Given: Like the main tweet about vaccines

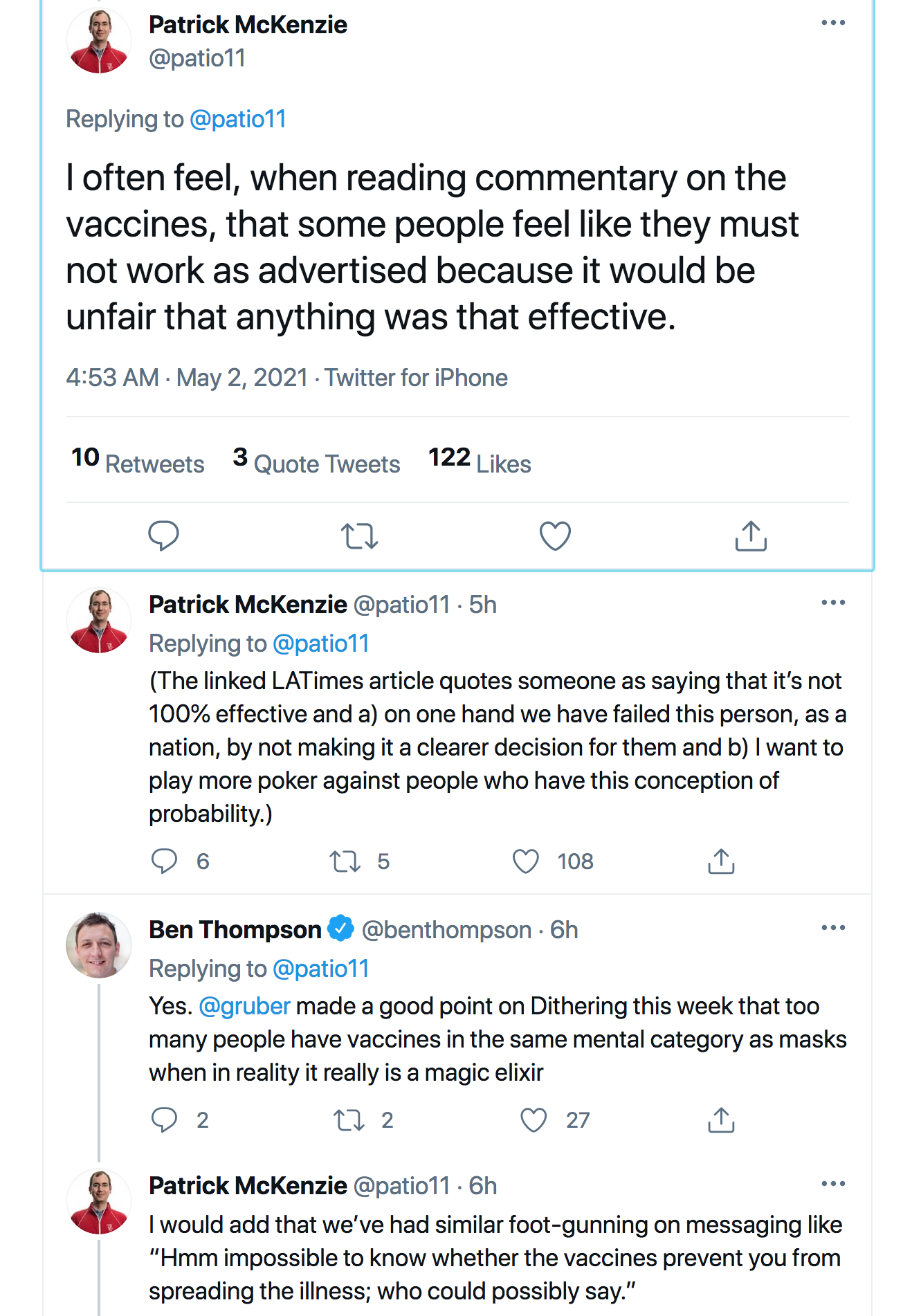Looking at the screenshot, I should tap(555, 536).
